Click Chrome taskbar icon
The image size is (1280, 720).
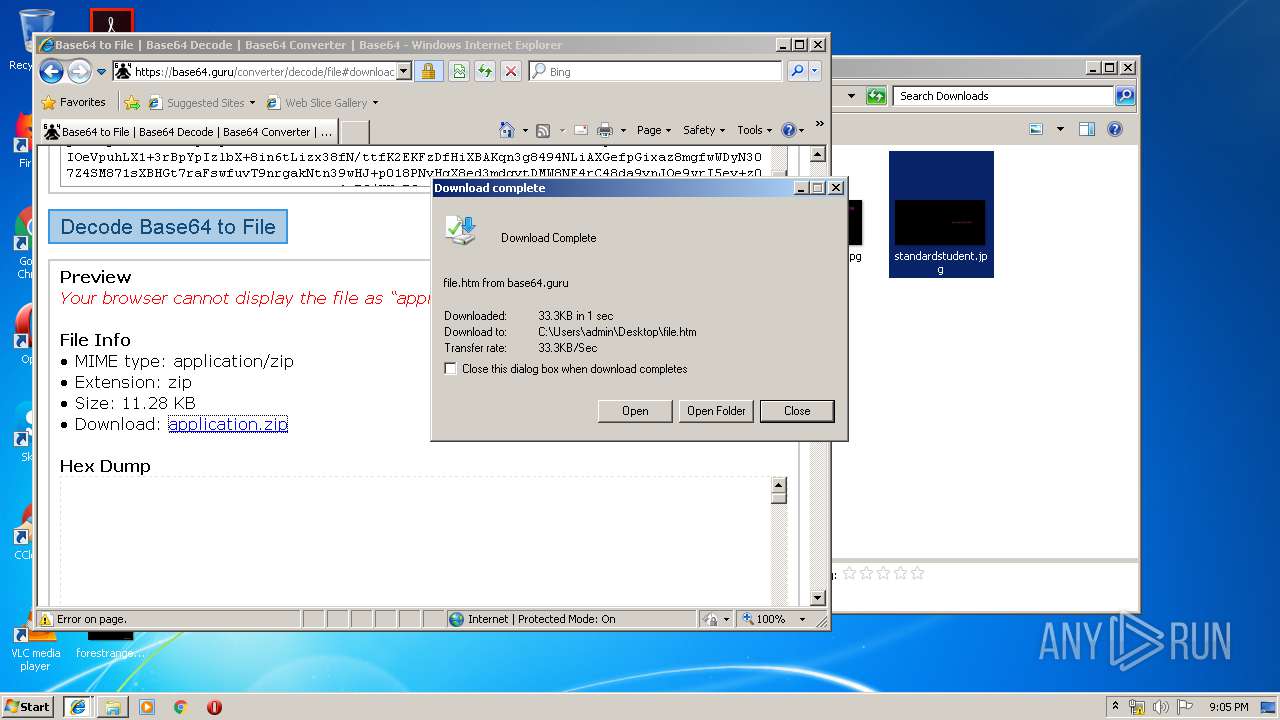pyautogui.click(x=180, y=707)
